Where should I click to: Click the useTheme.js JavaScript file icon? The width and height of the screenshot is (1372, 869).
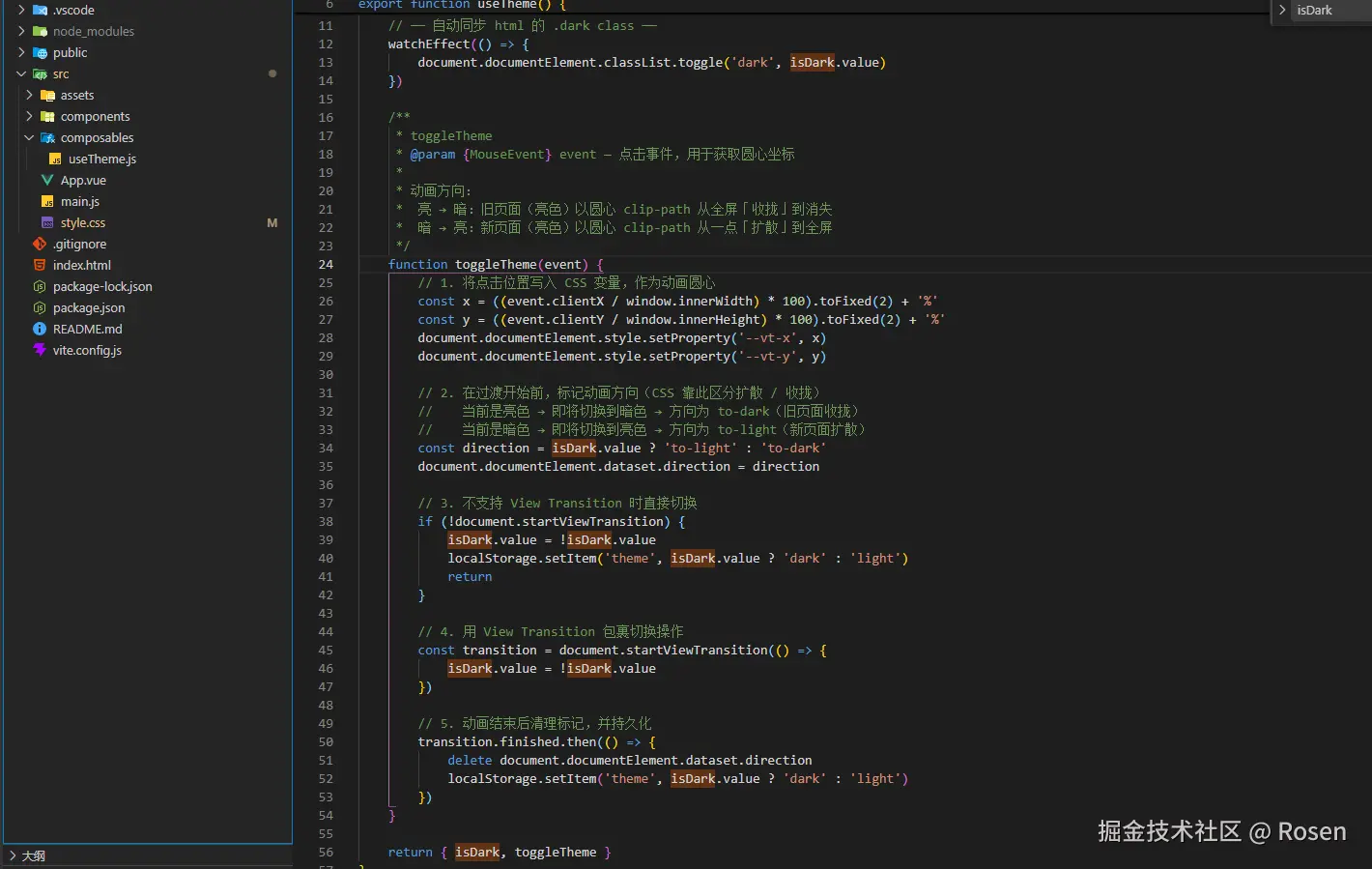(x=55, y=159)
